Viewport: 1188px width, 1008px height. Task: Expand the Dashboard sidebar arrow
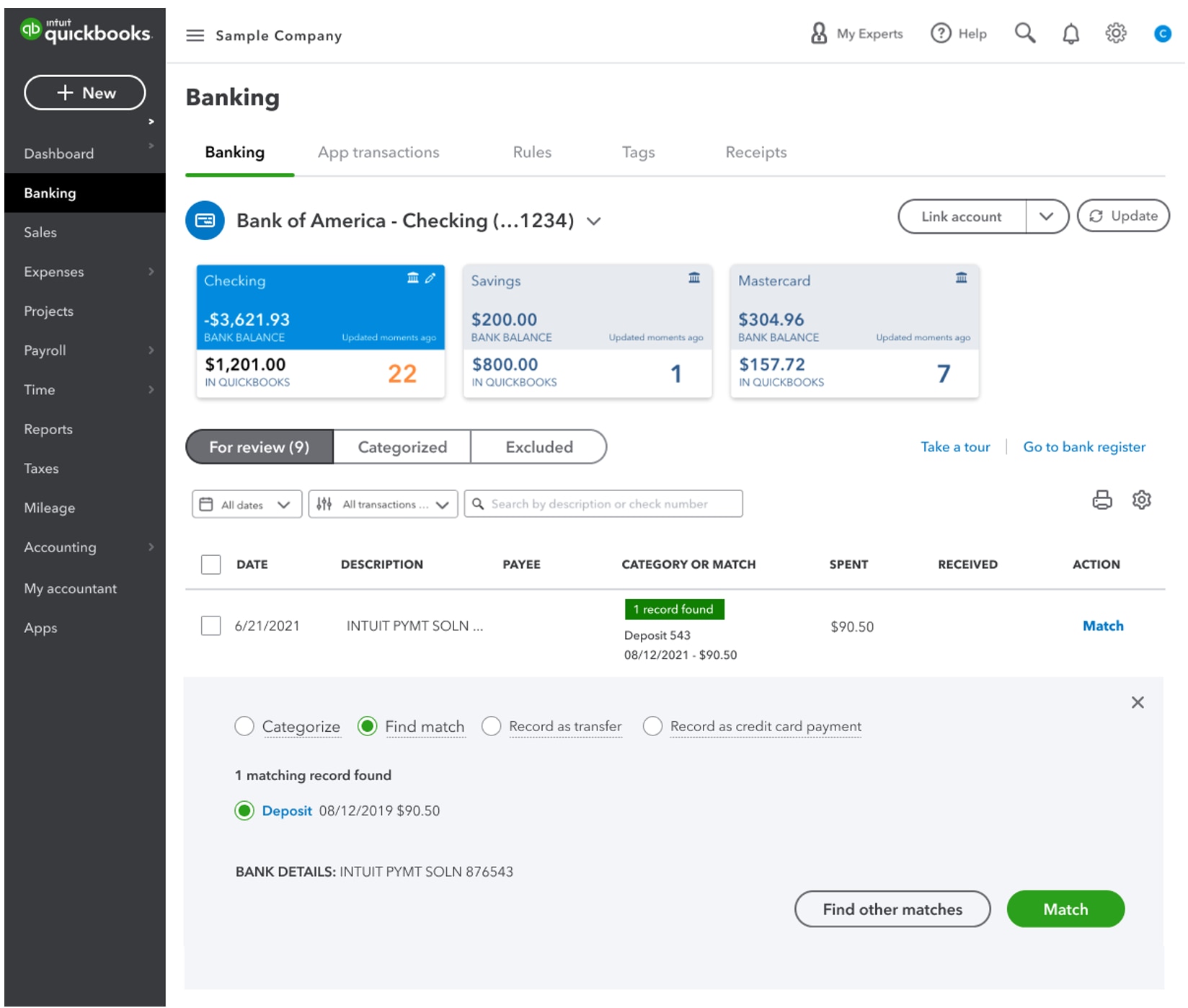click(x=151, y=146)
